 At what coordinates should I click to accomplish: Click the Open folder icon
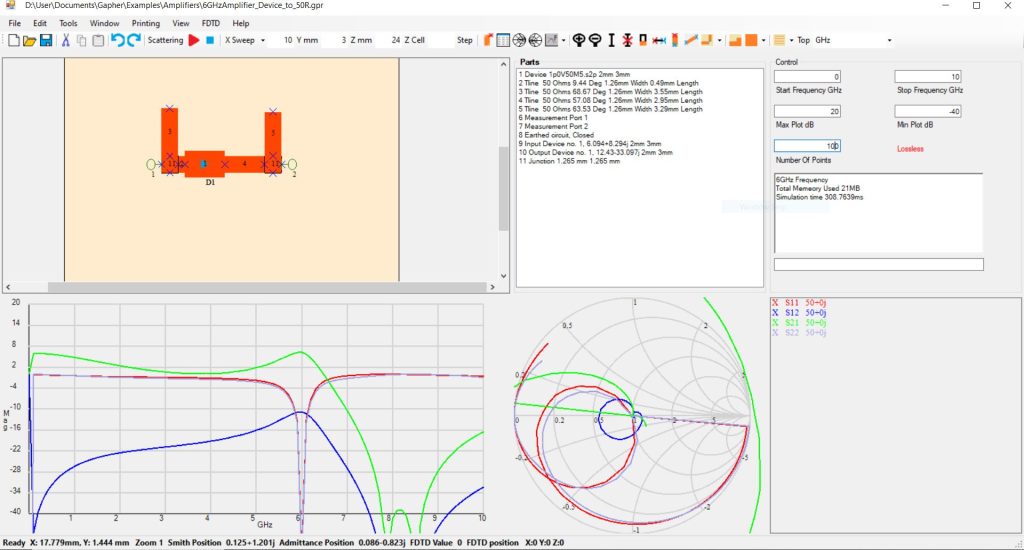[30, 40]
